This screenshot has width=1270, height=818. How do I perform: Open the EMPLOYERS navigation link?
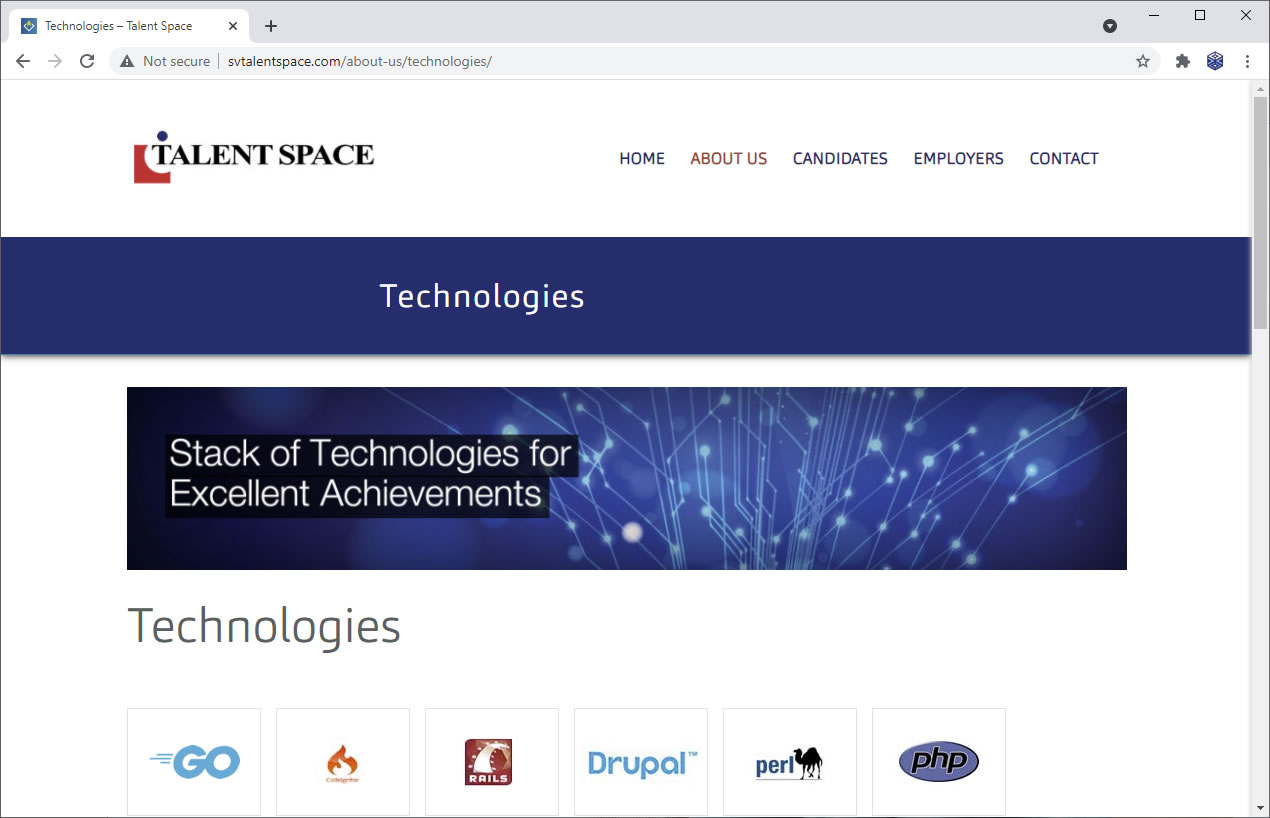click(x=958, y=158)
